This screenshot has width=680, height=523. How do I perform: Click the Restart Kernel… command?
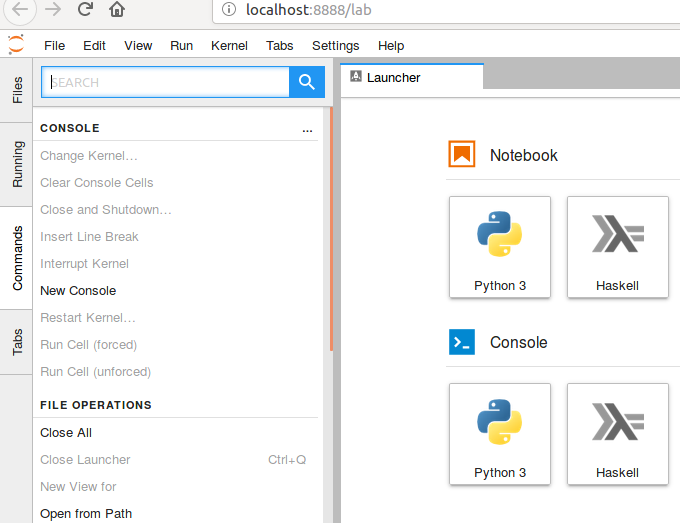pos(88,317)
